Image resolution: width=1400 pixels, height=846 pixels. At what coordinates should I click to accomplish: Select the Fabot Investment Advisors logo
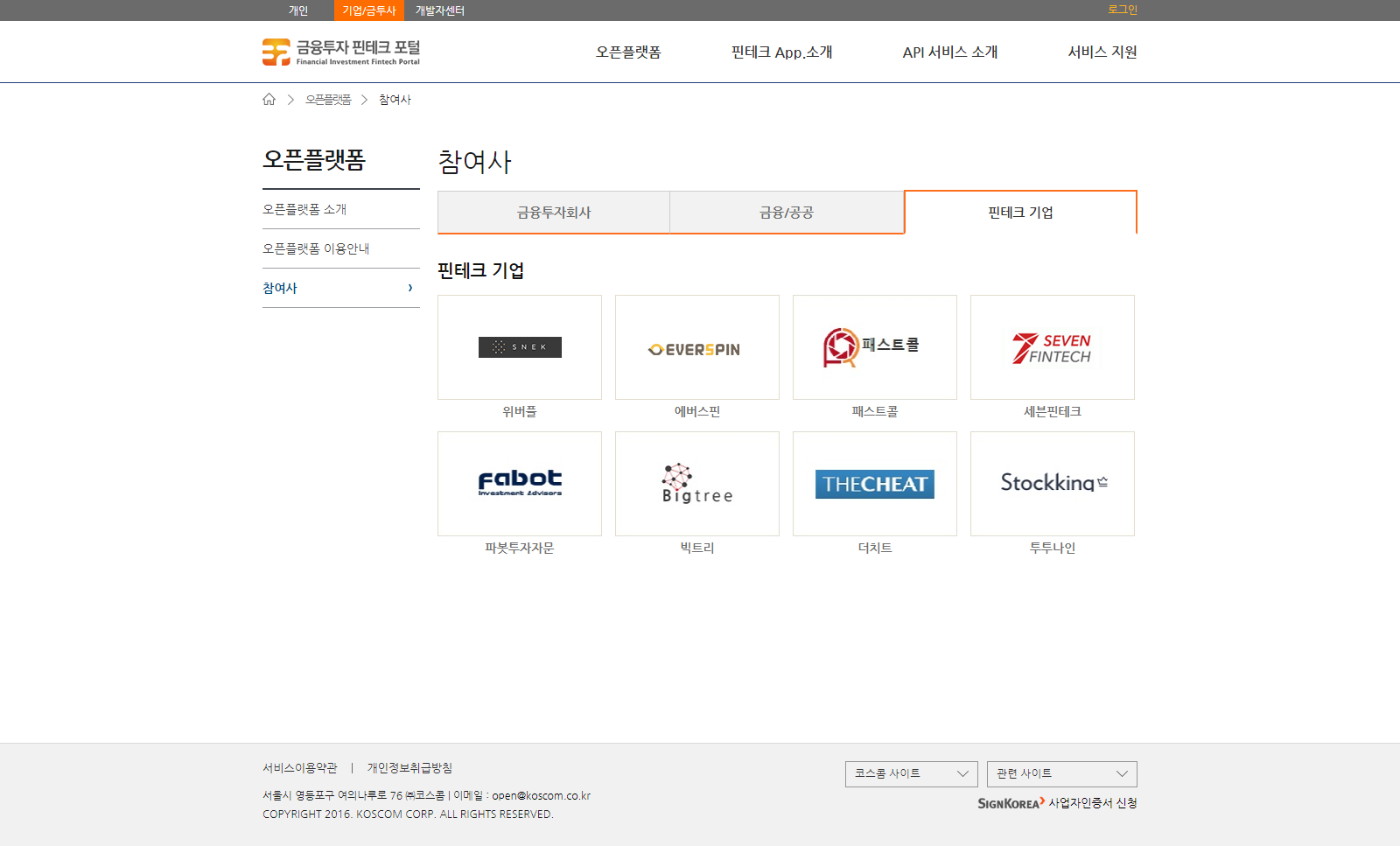coord(520,484)
